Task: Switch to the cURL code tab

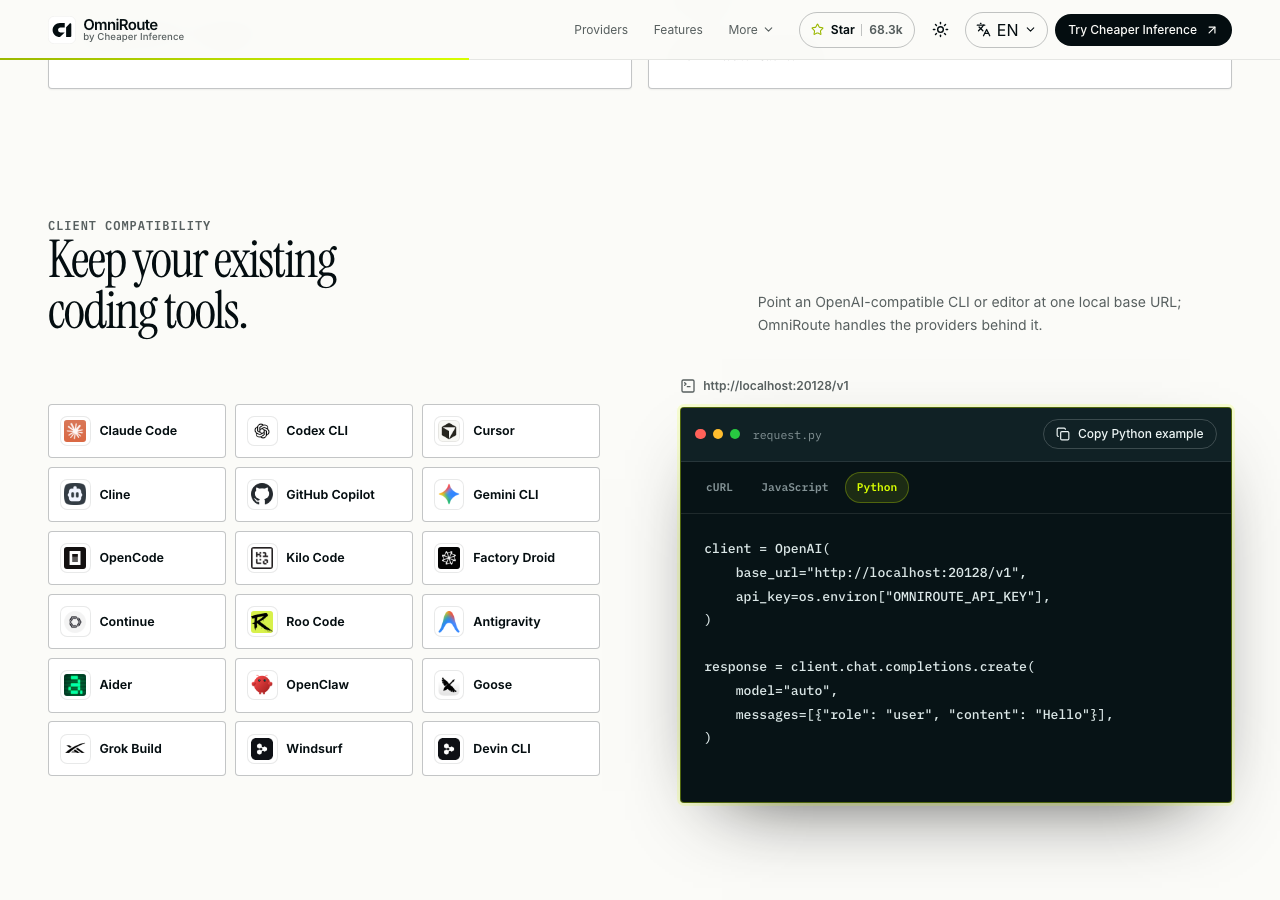Action: [719, 488]
